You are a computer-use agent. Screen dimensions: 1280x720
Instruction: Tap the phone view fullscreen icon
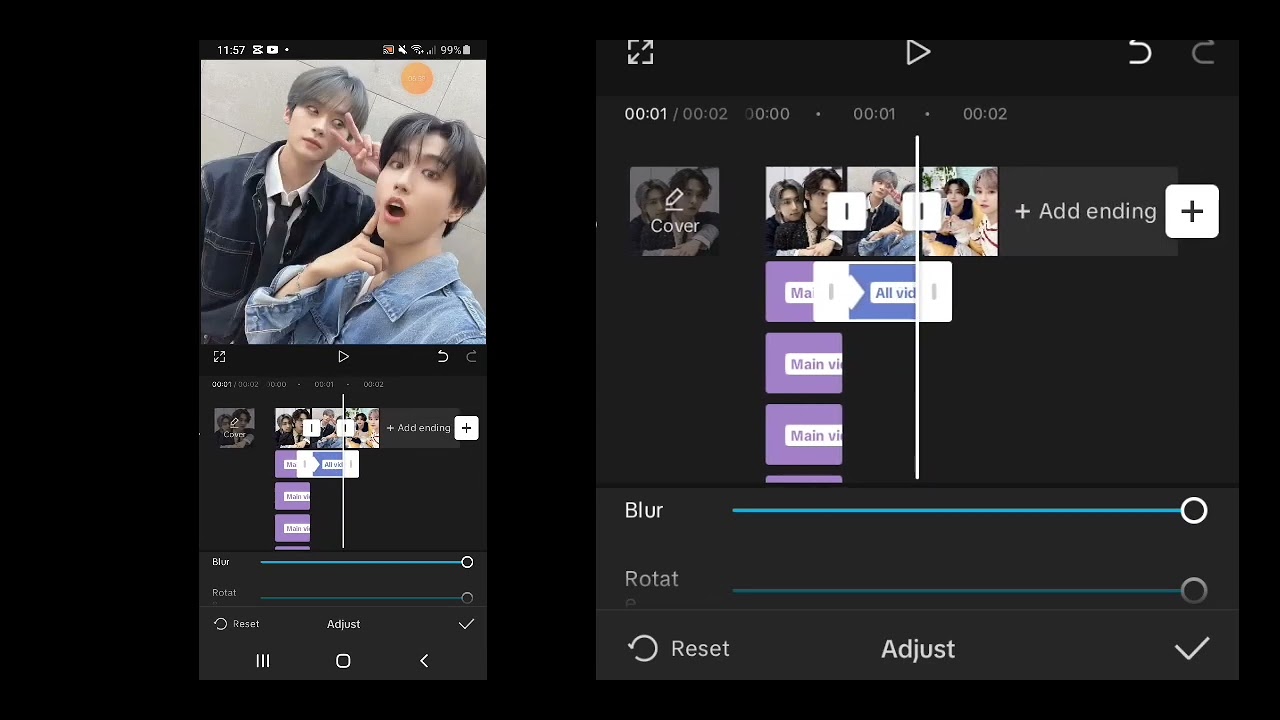point(220,357)
